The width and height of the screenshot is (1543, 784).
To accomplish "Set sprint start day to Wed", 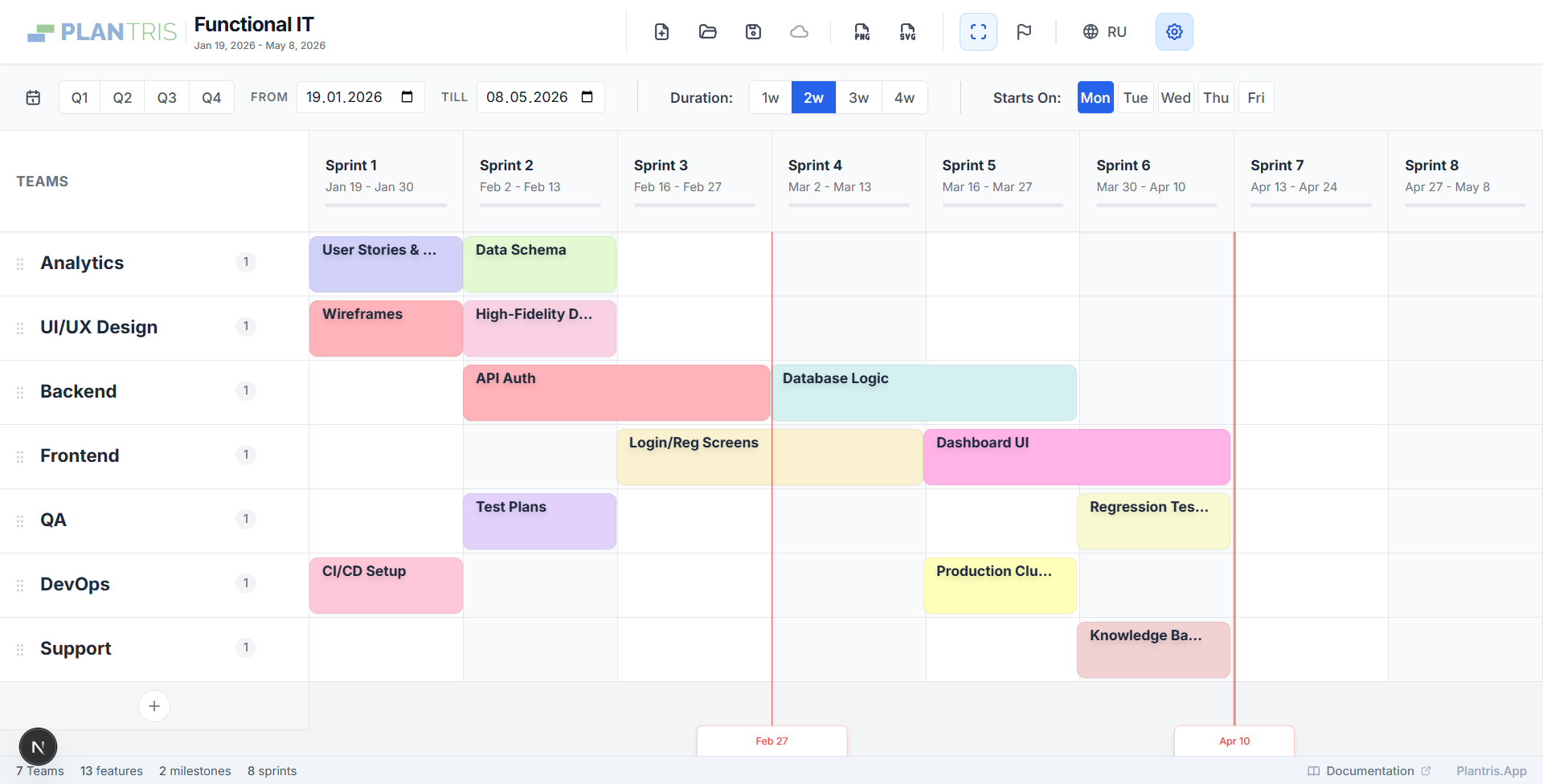I will (x=1176, y=97).
